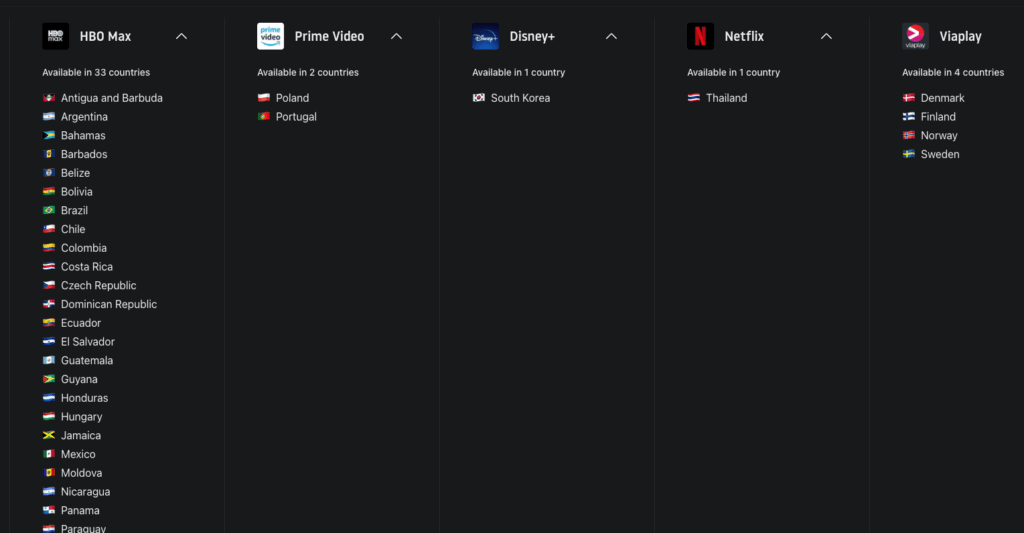This screenshot has width=1024, height=533.
Task: Click the Netflix logo icon
Action: [700, 36]
